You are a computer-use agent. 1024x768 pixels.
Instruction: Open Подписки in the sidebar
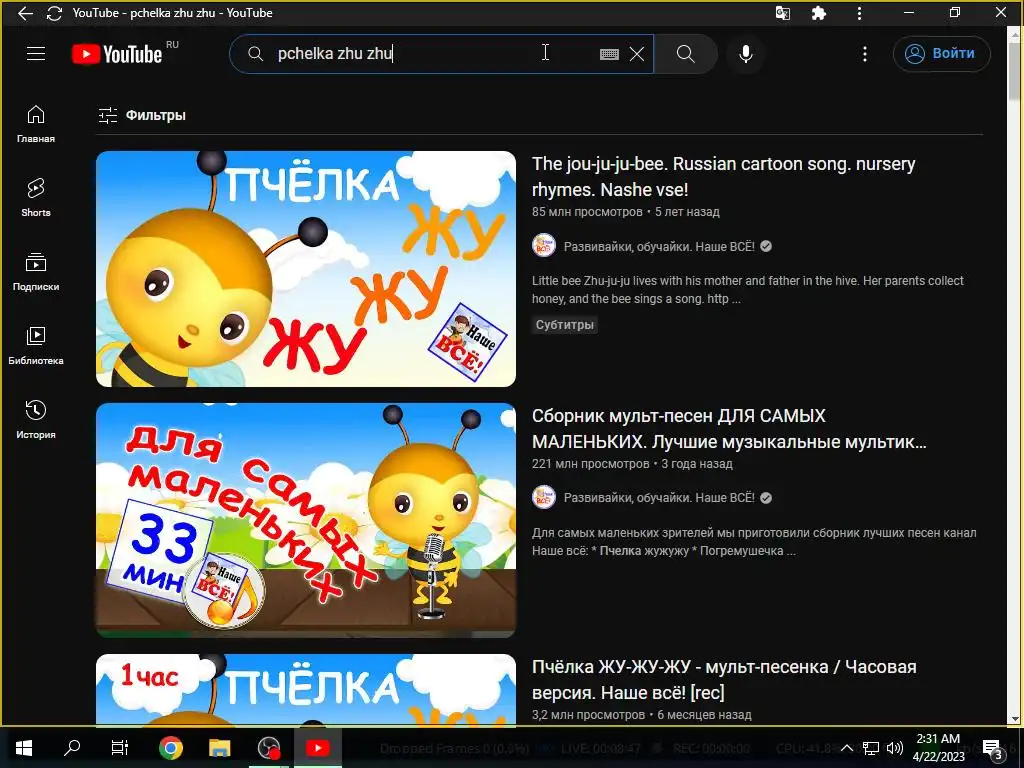tap(36, 272)
